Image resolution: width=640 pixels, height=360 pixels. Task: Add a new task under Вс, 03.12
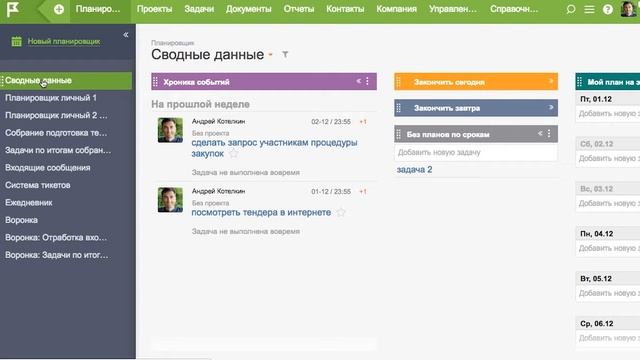(x=608, y=203)
